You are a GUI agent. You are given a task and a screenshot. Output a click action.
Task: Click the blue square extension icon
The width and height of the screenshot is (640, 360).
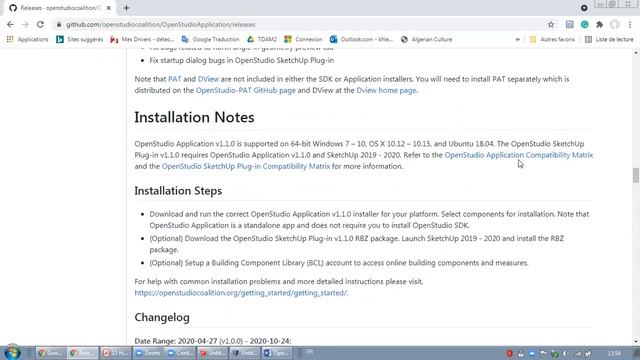[x=569, y=24]
